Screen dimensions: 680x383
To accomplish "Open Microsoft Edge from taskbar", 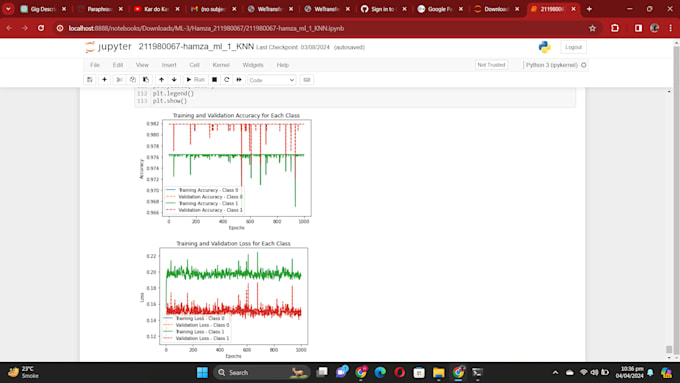I will point(380,372).
